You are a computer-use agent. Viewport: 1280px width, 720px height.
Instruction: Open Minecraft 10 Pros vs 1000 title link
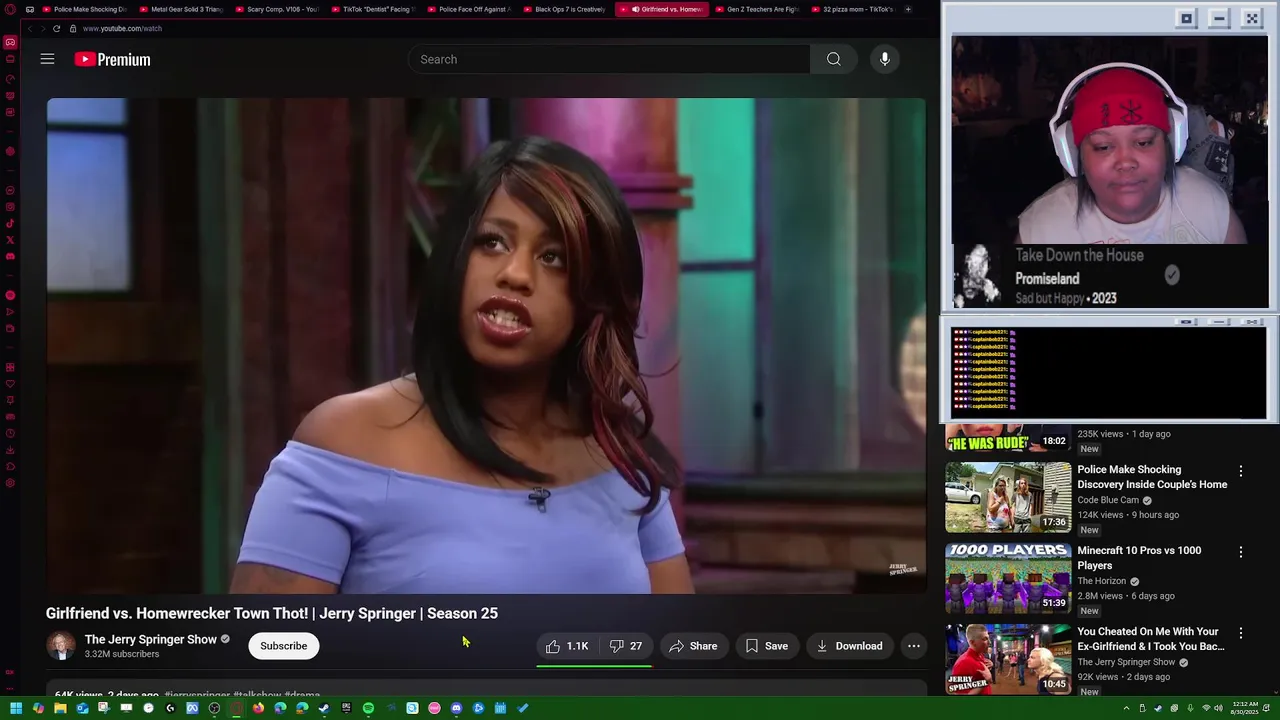pos(1139,558)
